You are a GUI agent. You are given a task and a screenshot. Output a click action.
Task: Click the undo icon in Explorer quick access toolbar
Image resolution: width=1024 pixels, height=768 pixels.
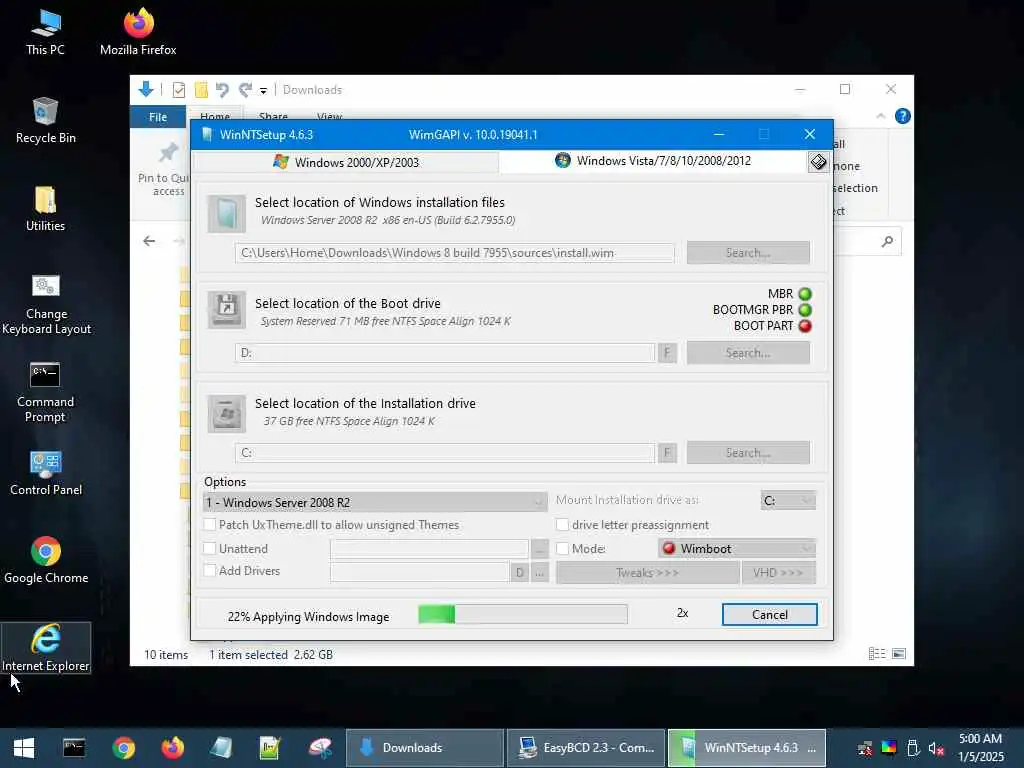(x=222, y=89)
